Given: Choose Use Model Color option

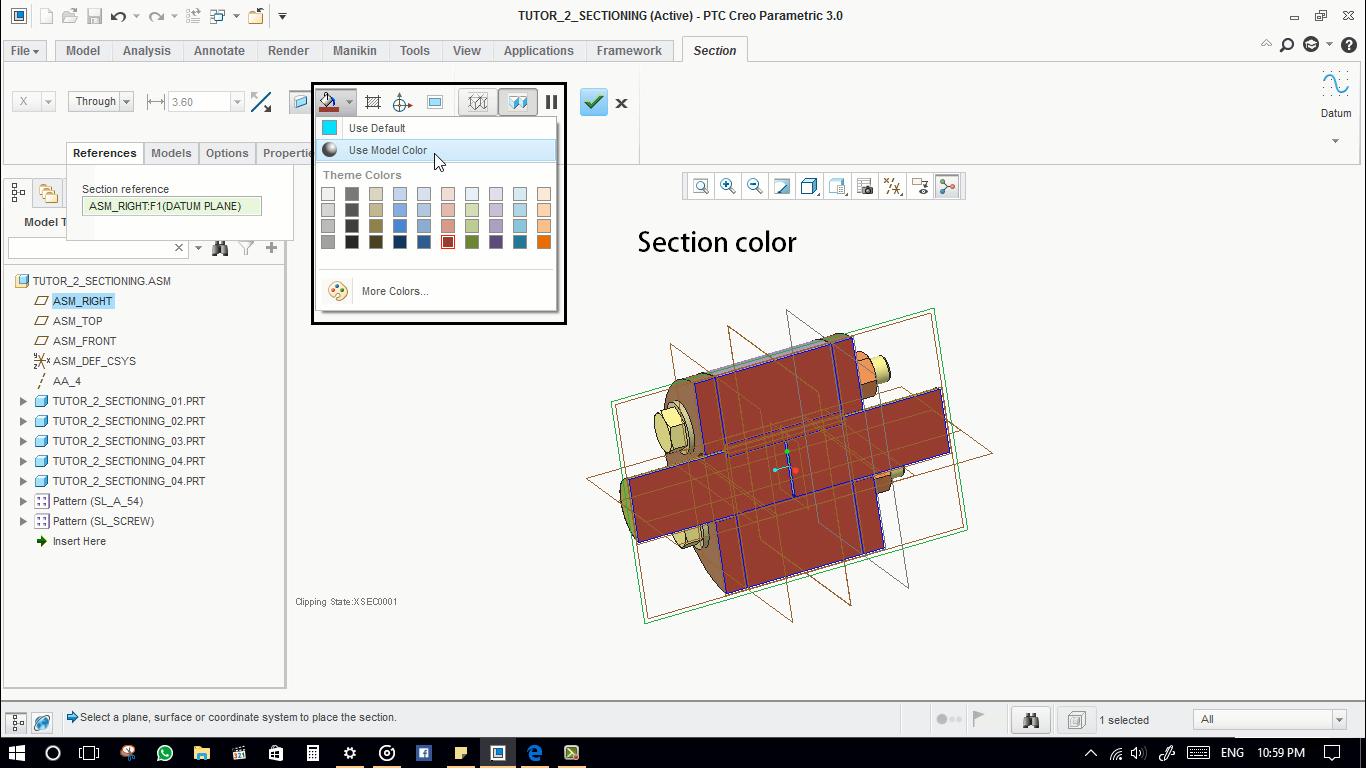Looking at the screenshot, I should 388,150.
